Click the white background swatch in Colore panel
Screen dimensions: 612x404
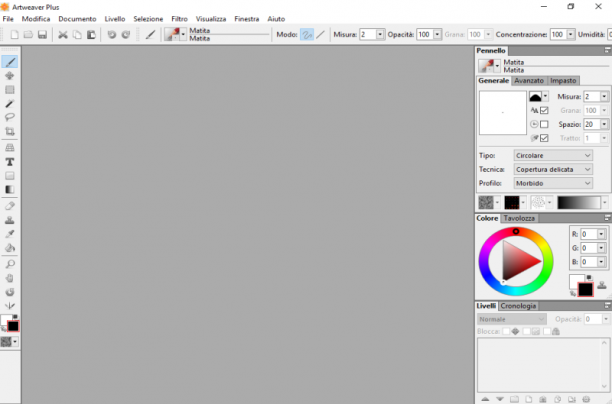[575, 279]
